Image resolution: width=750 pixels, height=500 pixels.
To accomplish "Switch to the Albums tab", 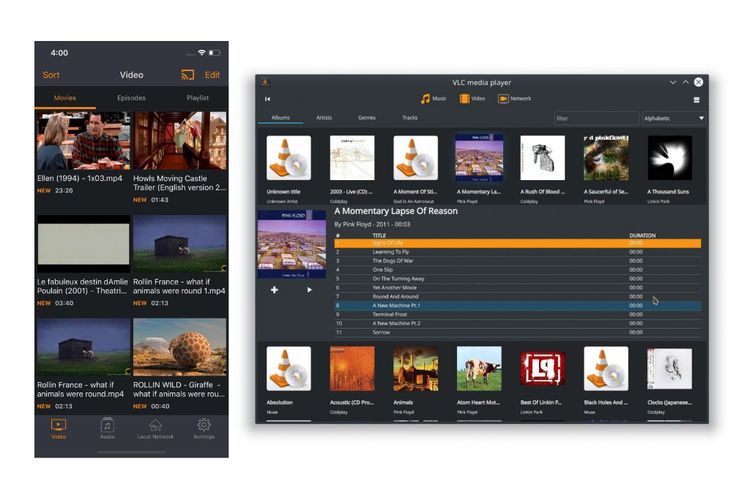I will tap(280, 118).
